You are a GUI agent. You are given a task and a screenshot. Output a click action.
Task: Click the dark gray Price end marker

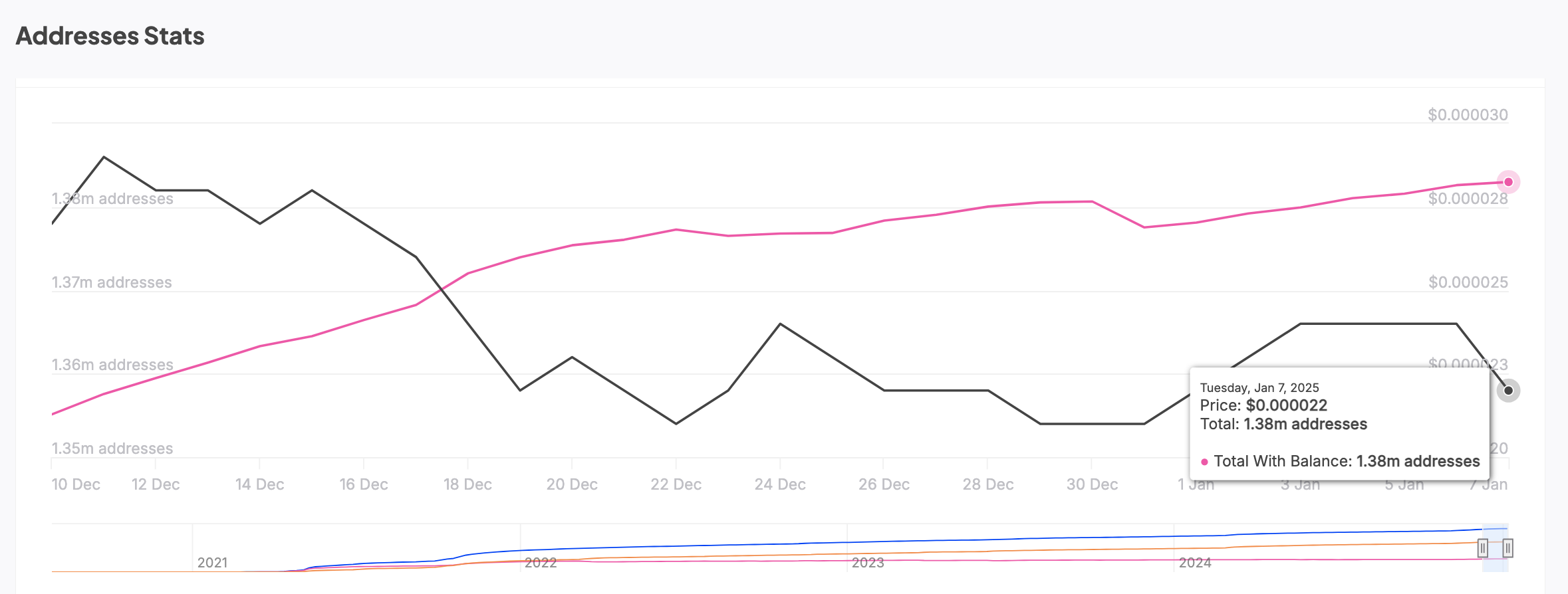coord(1508,391)
